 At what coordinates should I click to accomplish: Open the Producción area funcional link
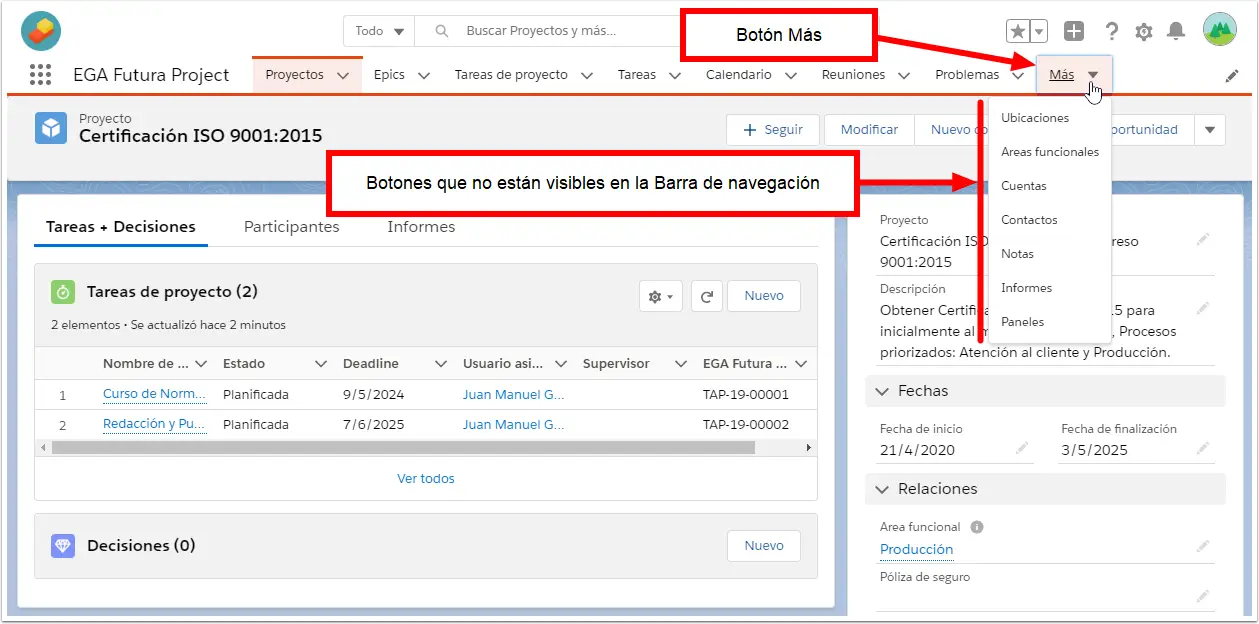point(916,549)
